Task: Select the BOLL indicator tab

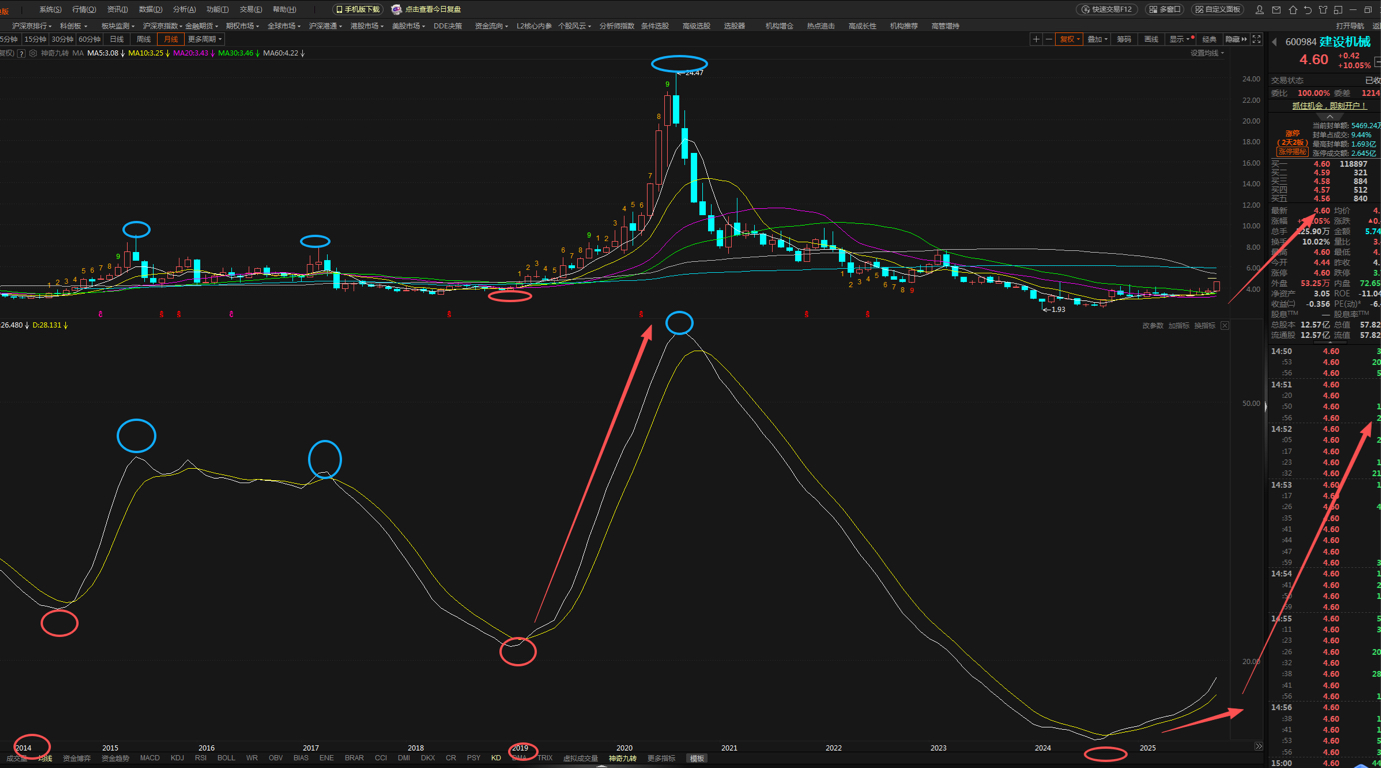Action: click(x=226, y=758)
